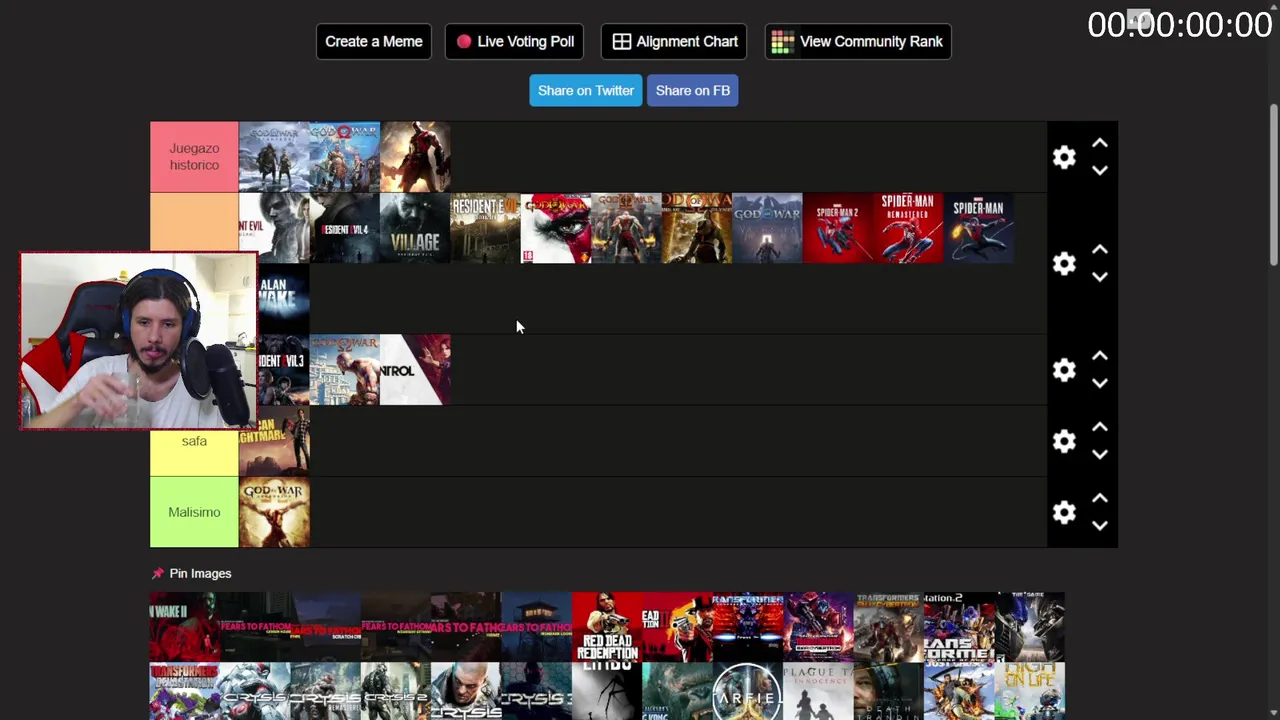
Task: Select the Juegazo historico tier label
Action: point(194,157)
